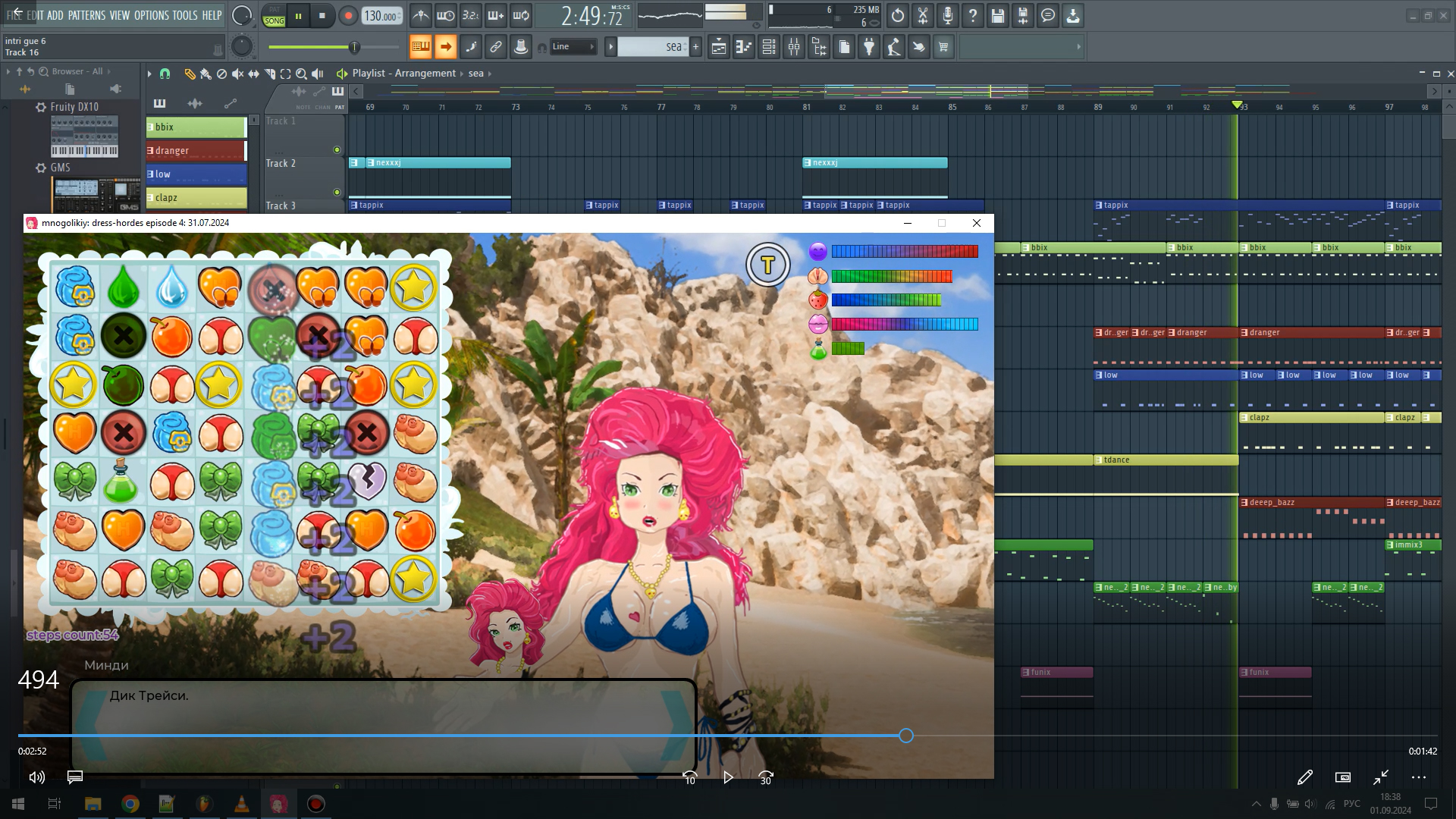1456x819 pixels.
Task: Click the one-click audio recording microphone
Action: tap(948, 15)
